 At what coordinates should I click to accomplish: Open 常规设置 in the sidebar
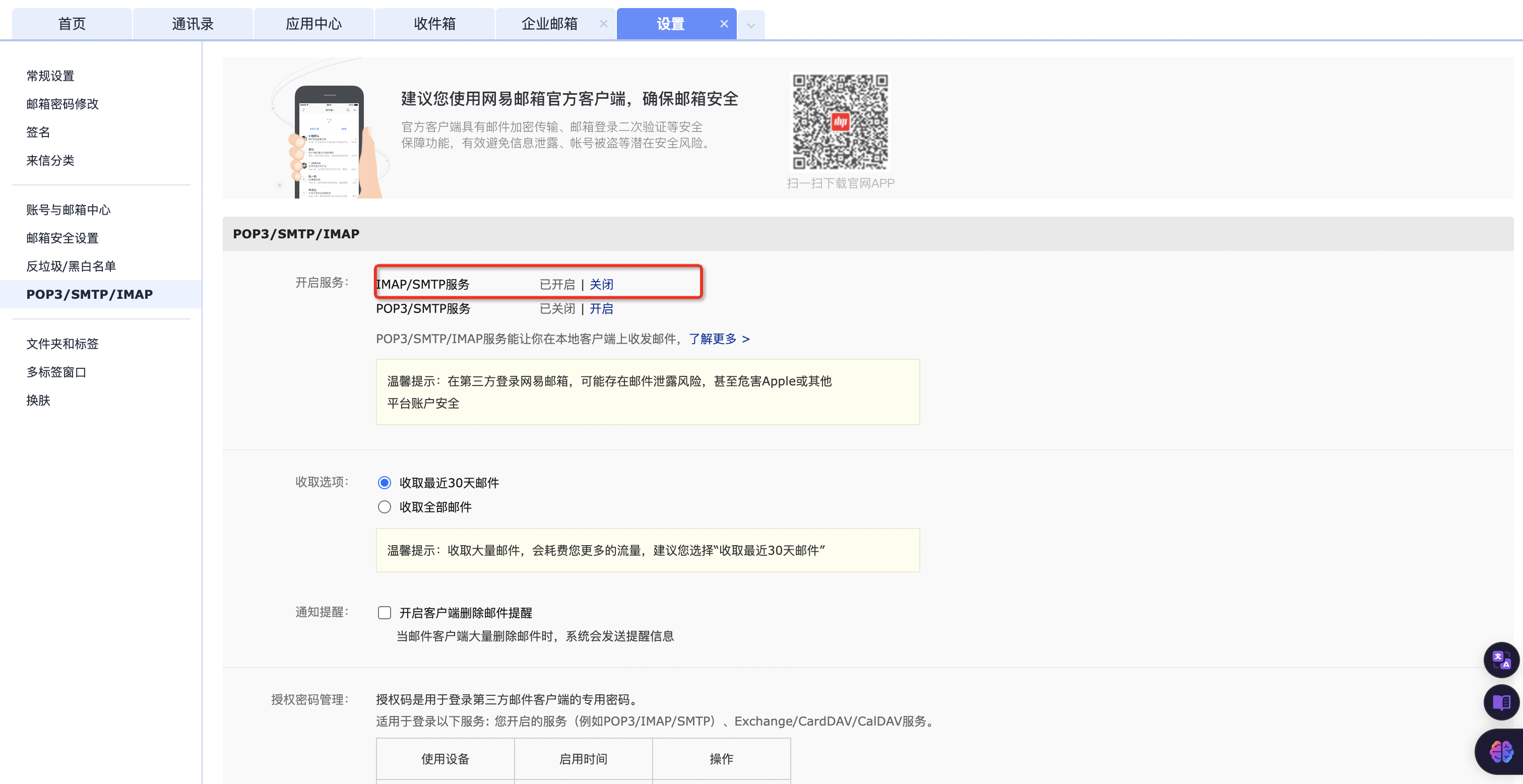point(50,76)
